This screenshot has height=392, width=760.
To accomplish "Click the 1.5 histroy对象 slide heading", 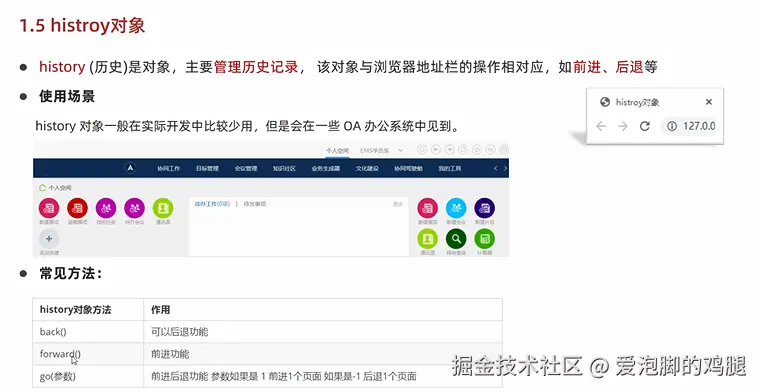I will coord(82,25).
